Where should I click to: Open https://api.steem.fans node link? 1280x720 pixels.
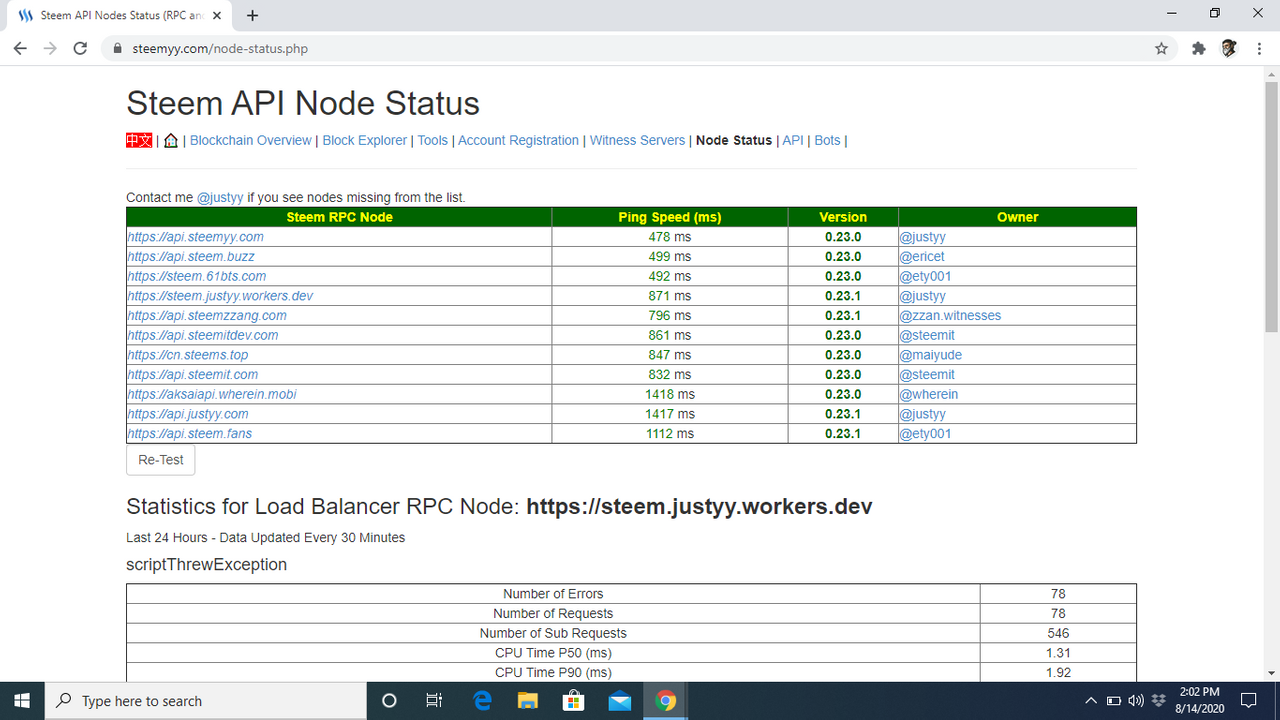[x=190, y=434]
